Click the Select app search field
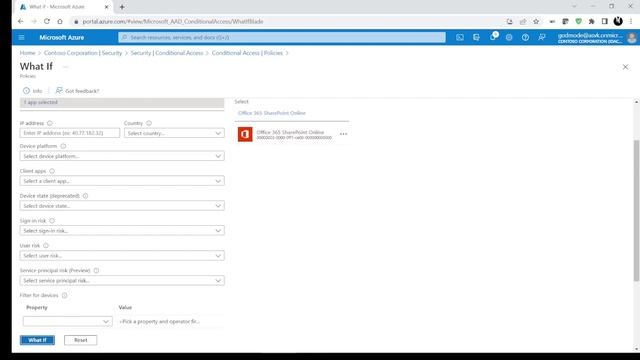The image size is (640, 360). click(292, 113)
